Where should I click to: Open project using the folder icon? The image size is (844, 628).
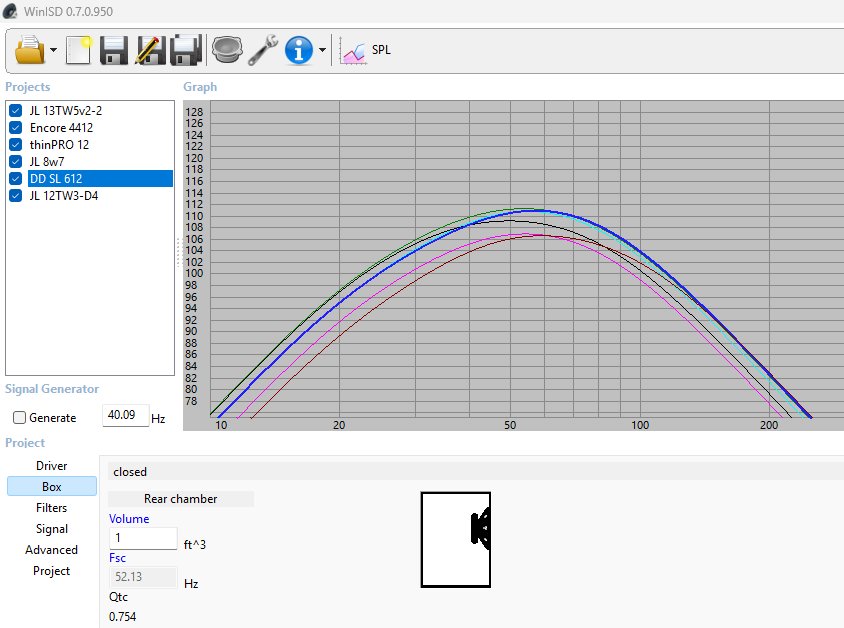30,50
